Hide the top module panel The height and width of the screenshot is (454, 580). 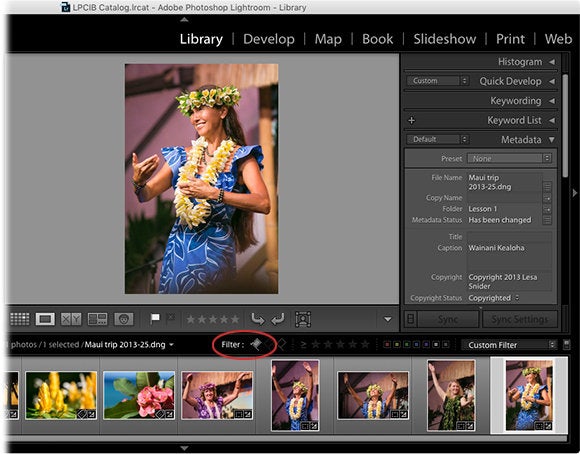(185, 20)
